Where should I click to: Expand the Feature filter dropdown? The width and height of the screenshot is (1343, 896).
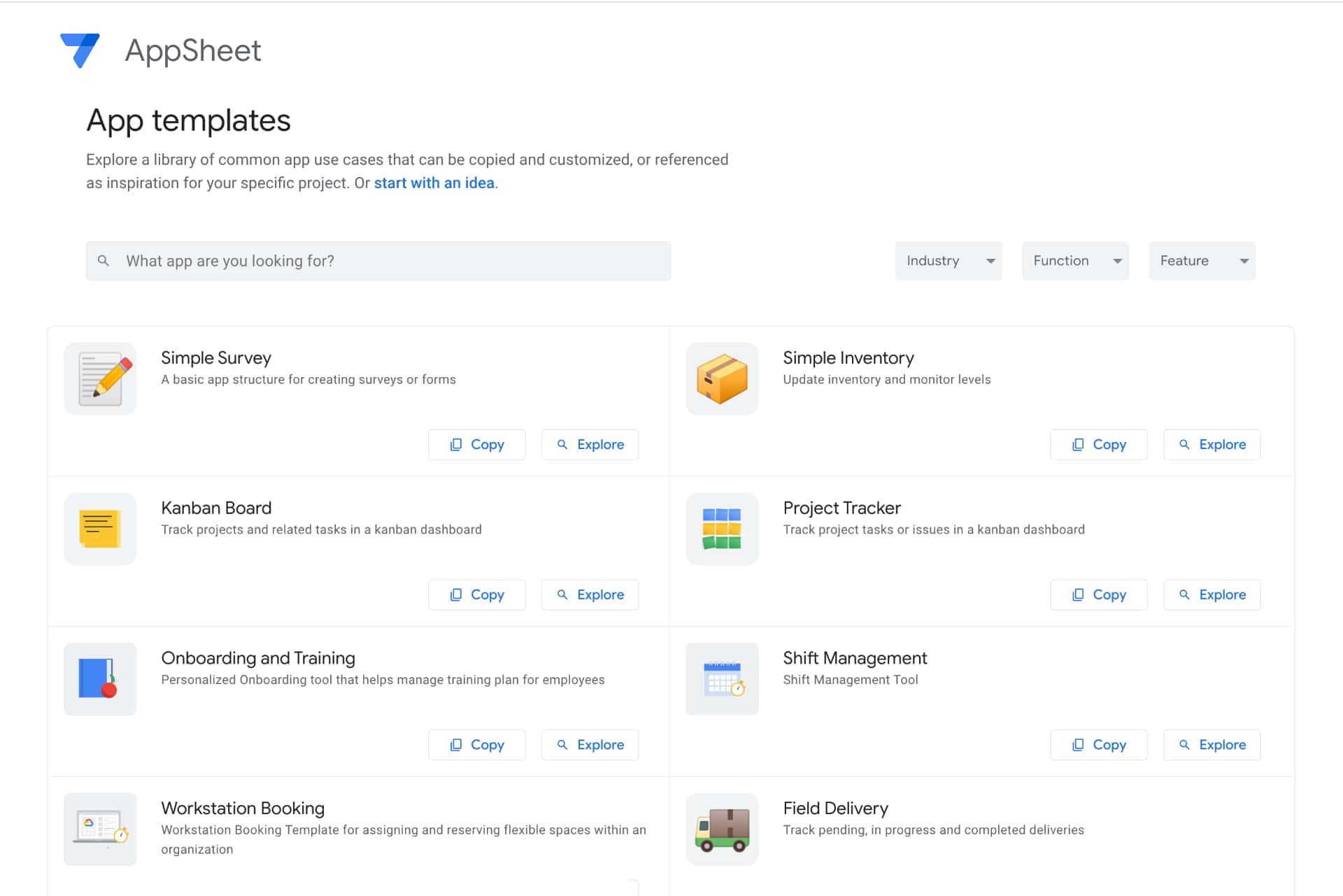tap(1202, 261)
